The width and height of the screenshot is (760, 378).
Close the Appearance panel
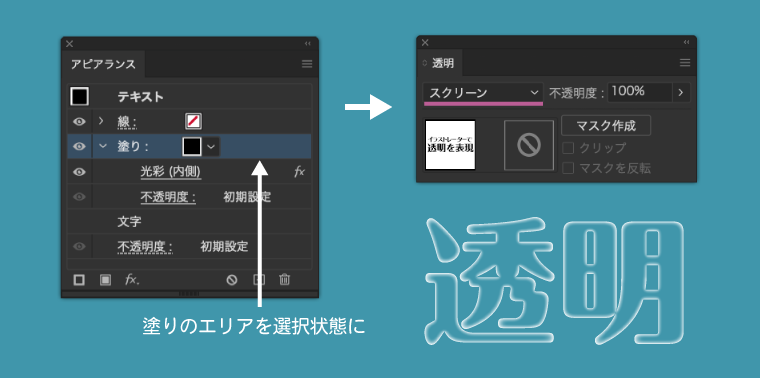69,44
